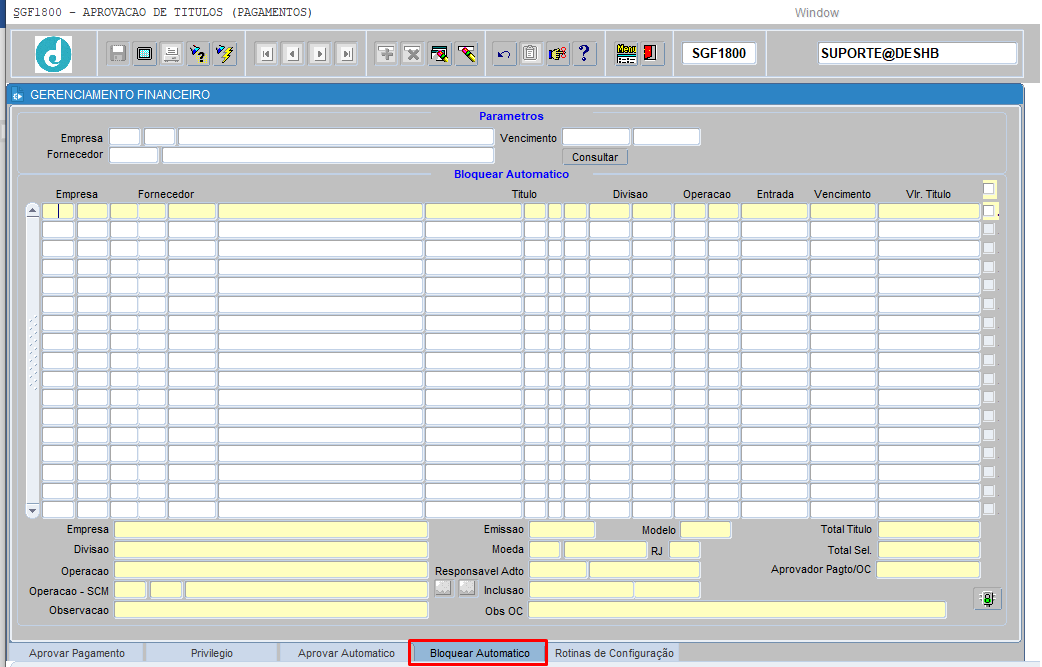Switch to the Aprovar Automatico tab
This screenshot has width=1042, height=667.
[346, 653]
